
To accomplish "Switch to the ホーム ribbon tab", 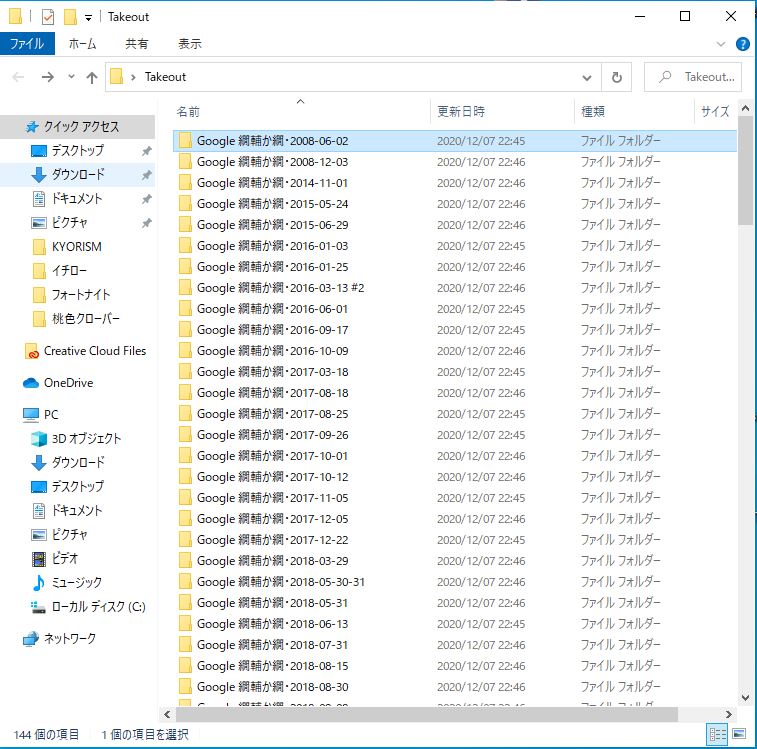I will click(x=82, y=44).
